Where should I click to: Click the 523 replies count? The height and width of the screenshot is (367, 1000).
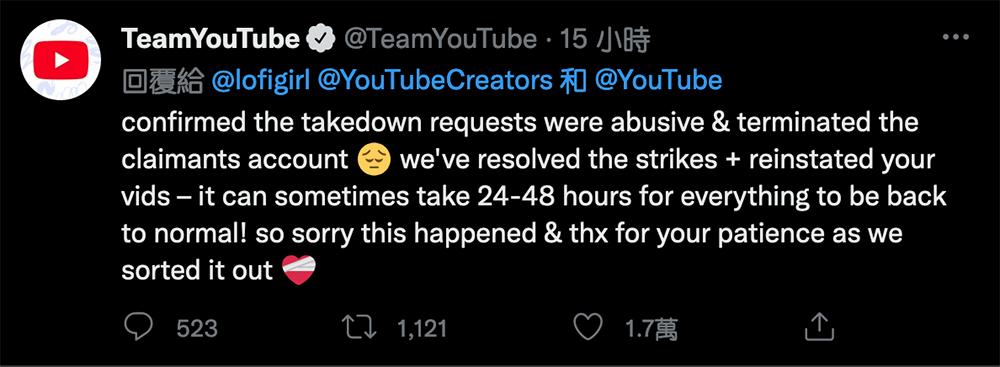[x=196, y=329]
